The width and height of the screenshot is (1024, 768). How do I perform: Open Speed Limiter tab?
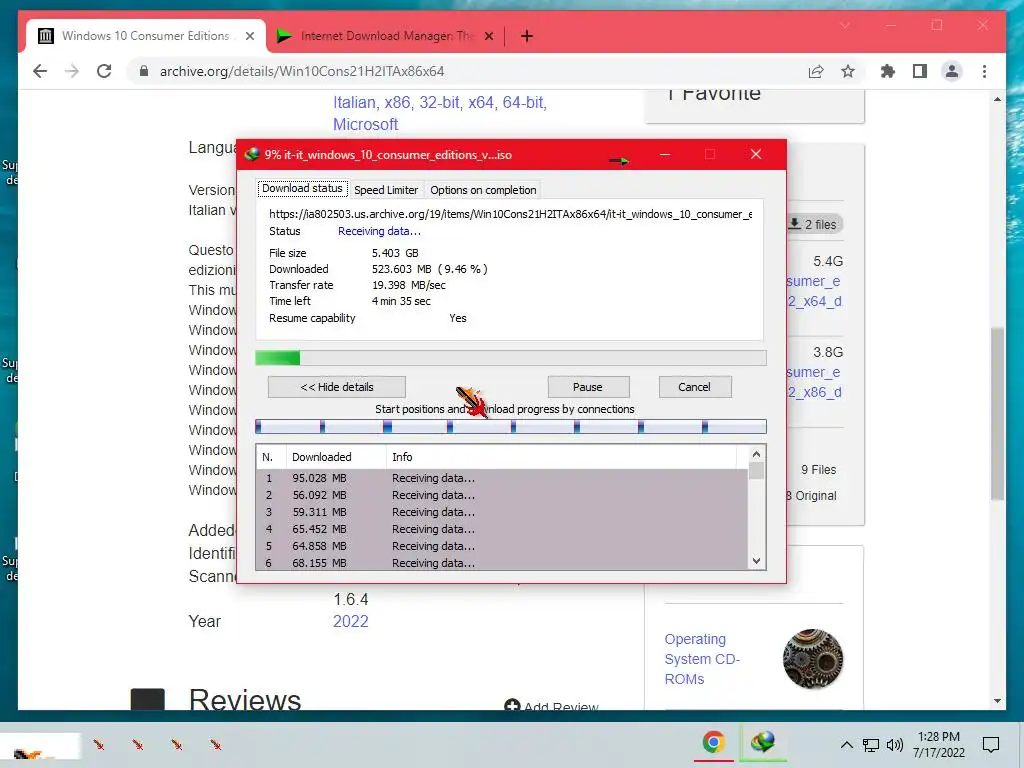tap(386, 190)
